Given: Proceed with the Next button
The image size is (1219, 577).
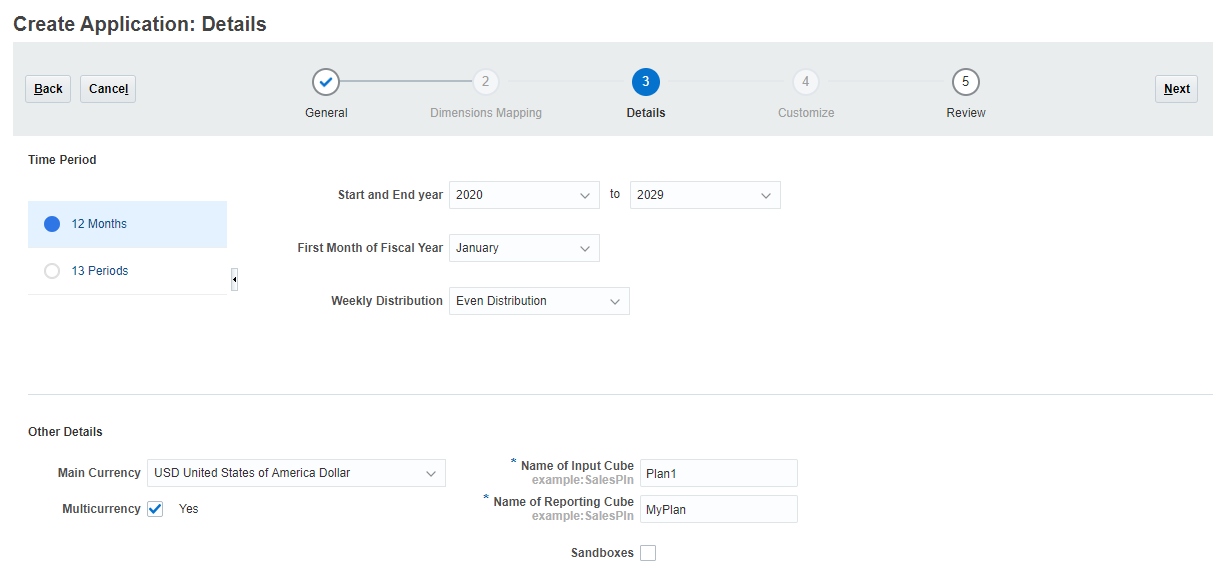Looking at the screenshot, I should (1176, 88).
